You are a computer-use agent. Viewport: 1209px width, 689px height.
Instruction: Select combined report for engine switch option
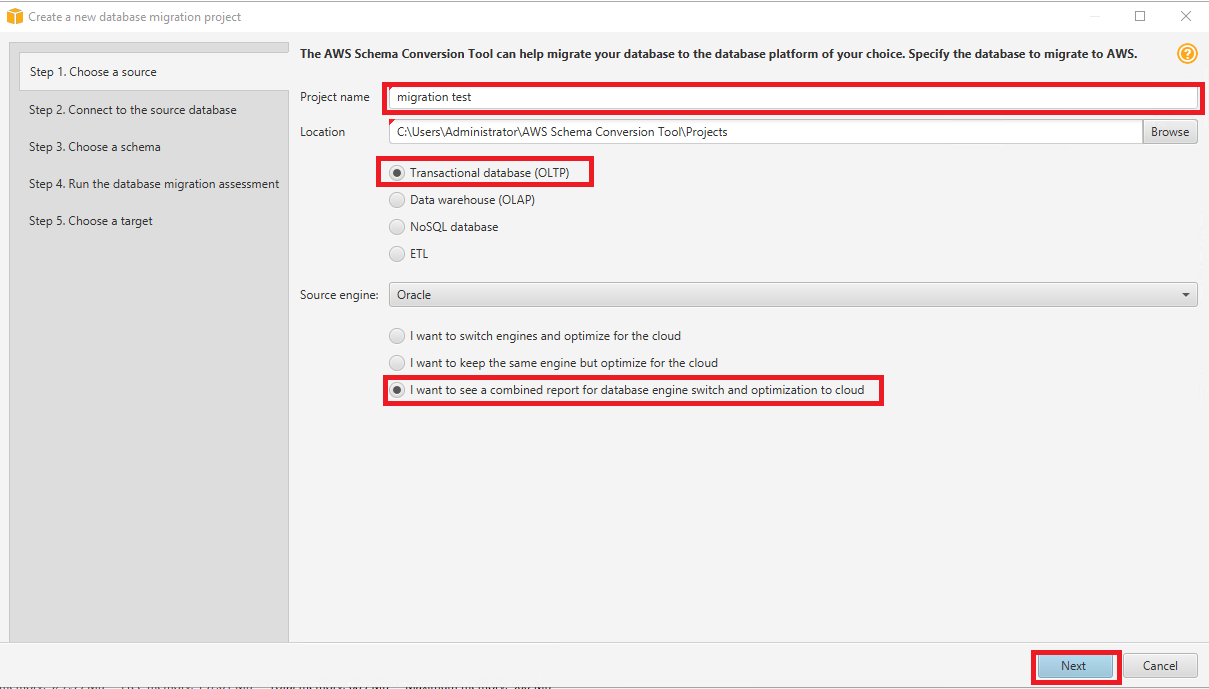[x=397, y=390]
